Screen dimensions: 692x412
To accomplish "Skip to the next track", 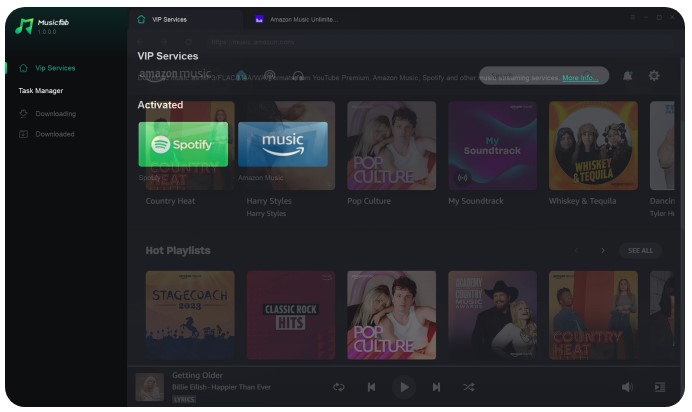I will click(436, 387).
